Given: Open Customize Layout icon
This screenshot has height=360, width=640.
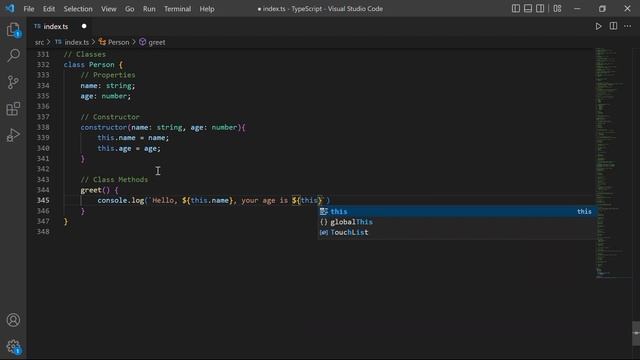Looking at the screenshot, I should pyautogui.click(x=557, y=9).
